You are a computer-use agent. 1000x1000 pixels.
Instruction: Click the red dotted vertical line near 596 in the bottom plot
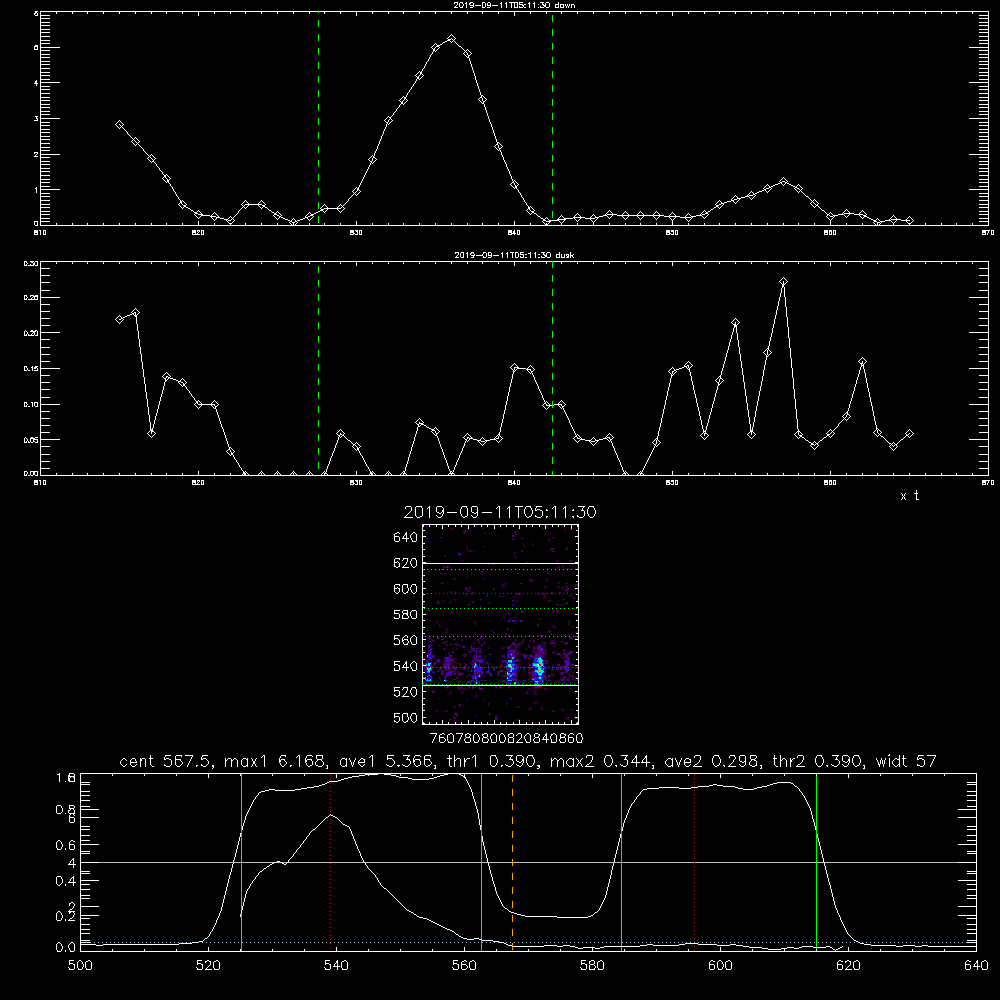pos(695,861)
